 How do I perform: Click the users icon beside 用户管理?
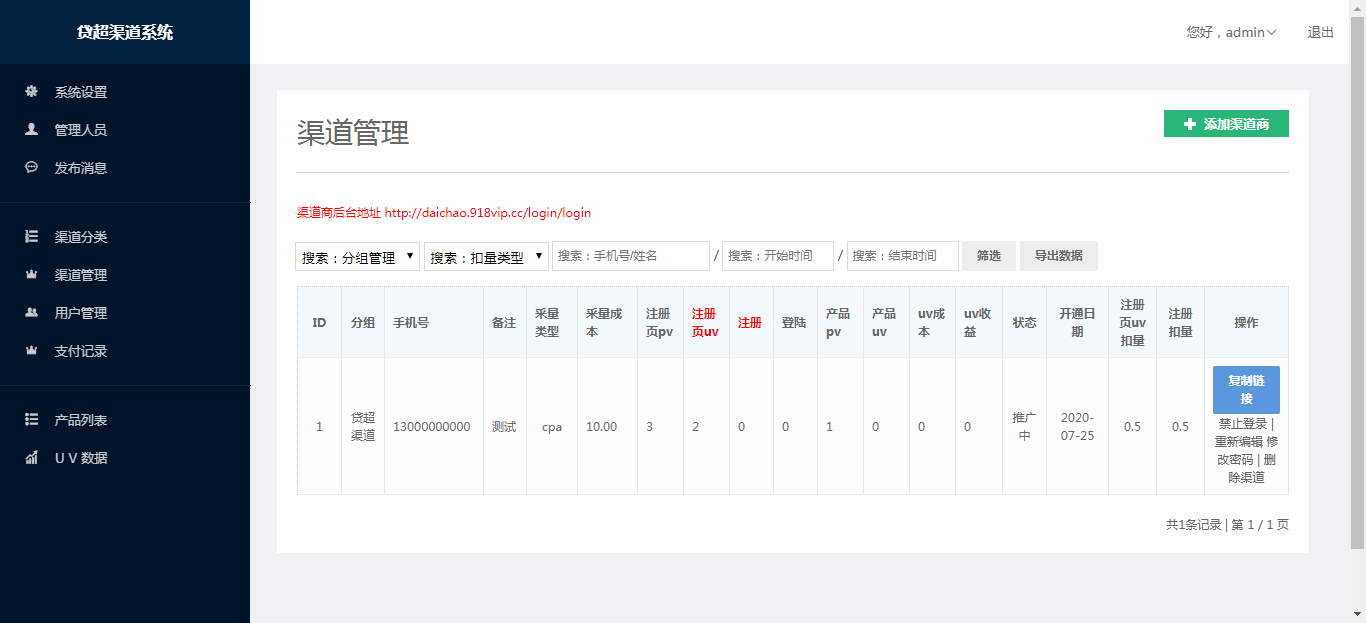(x=32, y=313)
